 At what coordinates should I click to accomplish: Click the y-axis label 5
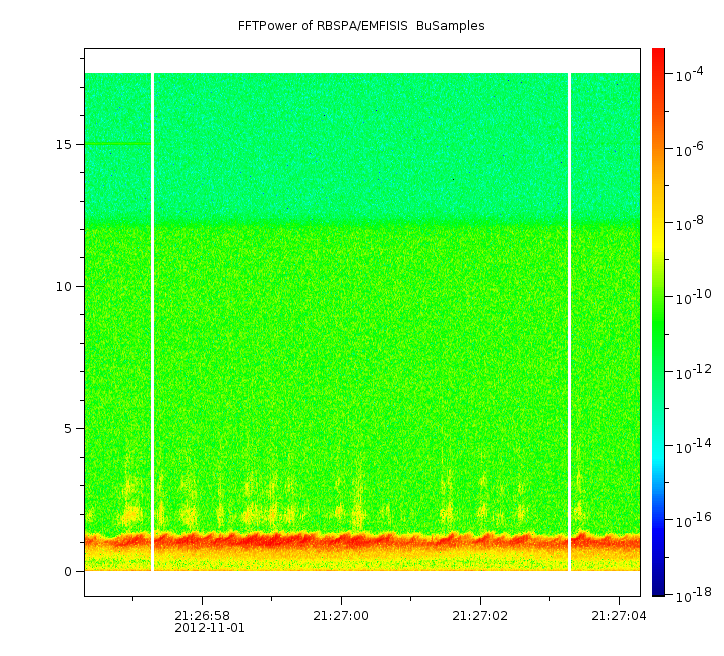(68, 429)
